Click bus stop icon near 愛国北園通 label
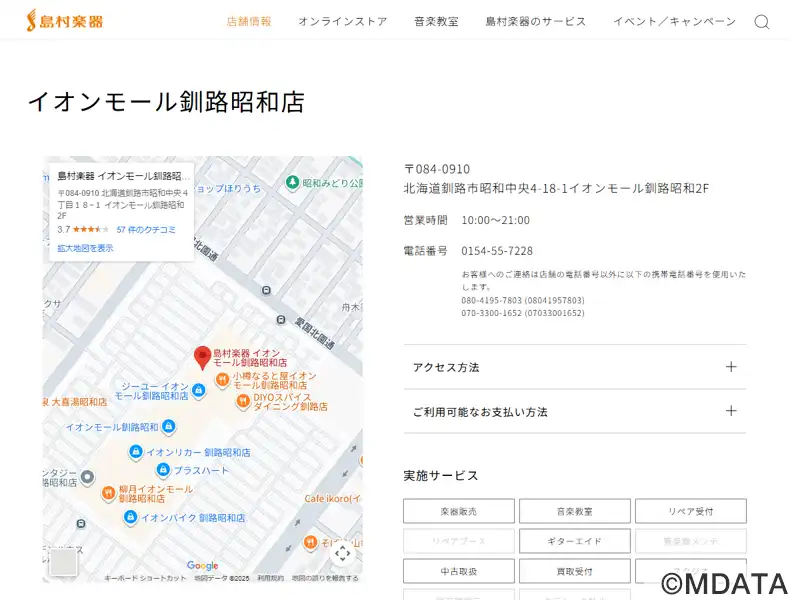 [281, 320]
